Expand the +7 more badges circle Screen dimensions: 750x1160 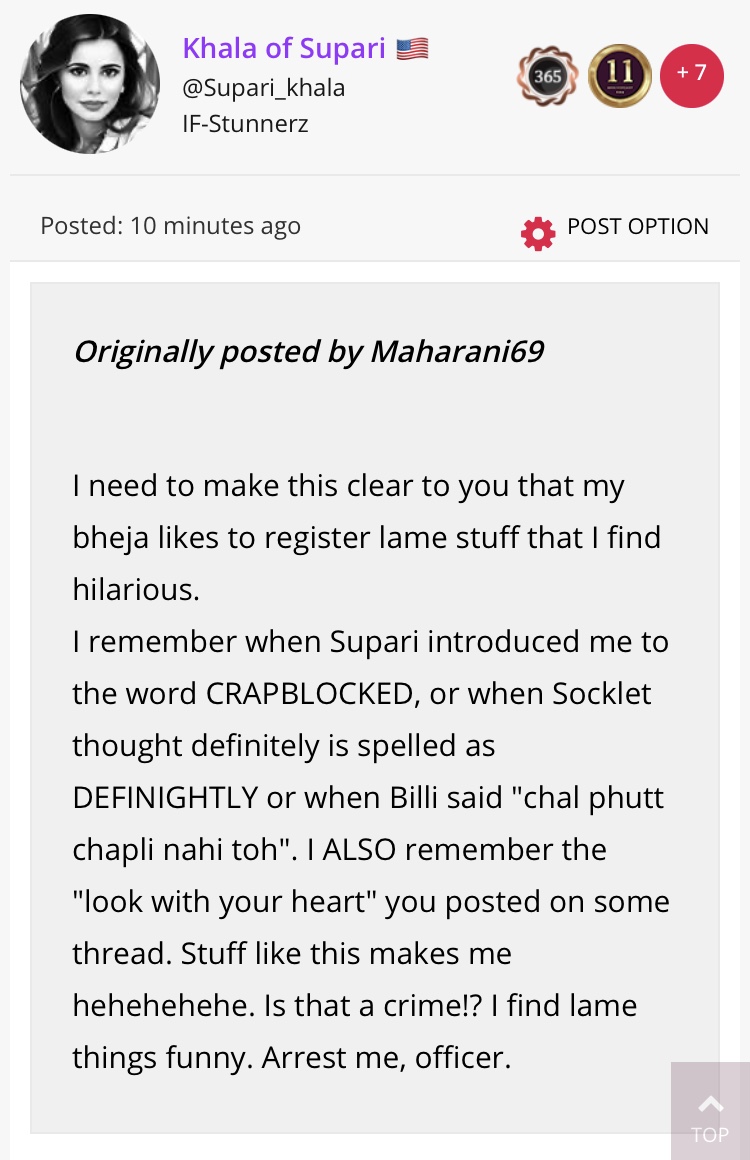click(x=692, y=75)
